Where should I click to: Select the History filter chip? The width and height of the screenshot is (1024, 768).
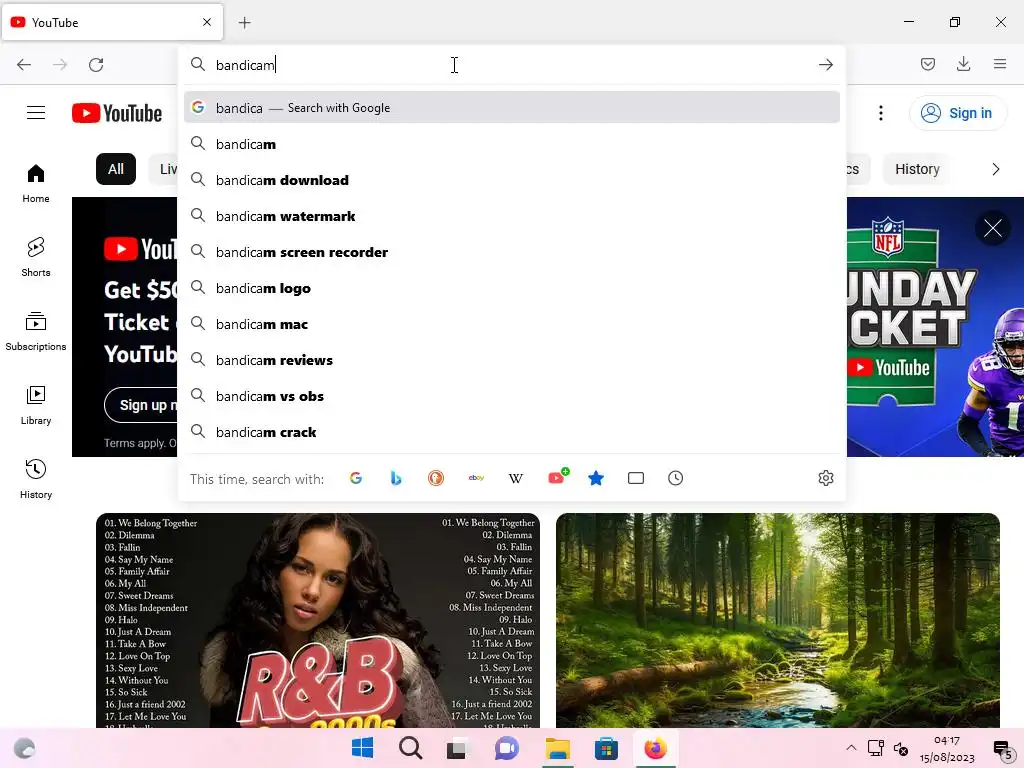tap(917, 169)
